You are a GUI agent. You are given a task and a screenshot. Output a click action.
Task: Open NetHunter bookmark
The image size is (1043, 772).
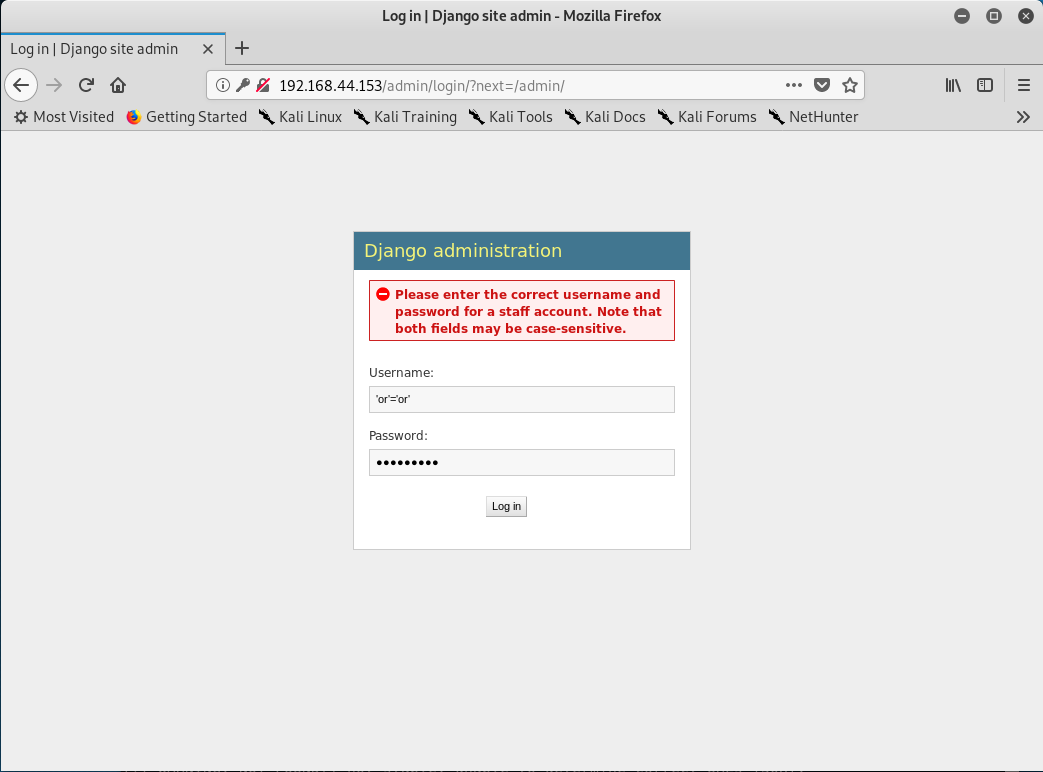coord(814,117)
